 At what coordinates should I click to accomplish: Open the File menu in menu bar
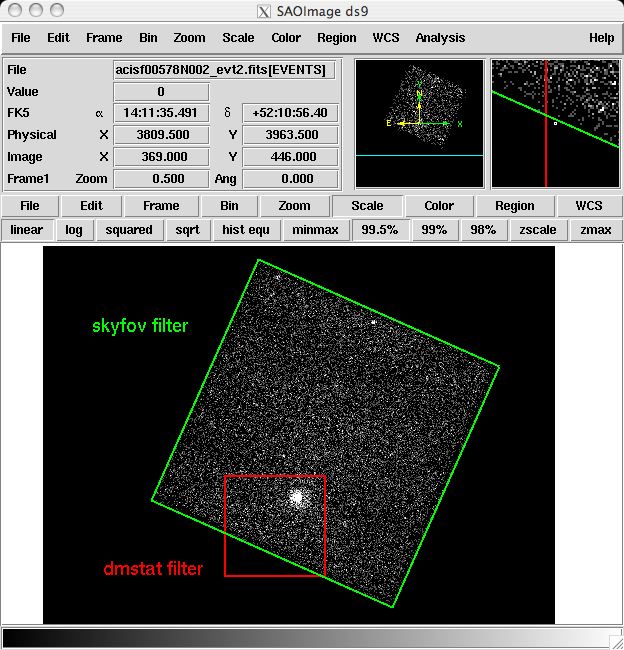tap(20, 38)
